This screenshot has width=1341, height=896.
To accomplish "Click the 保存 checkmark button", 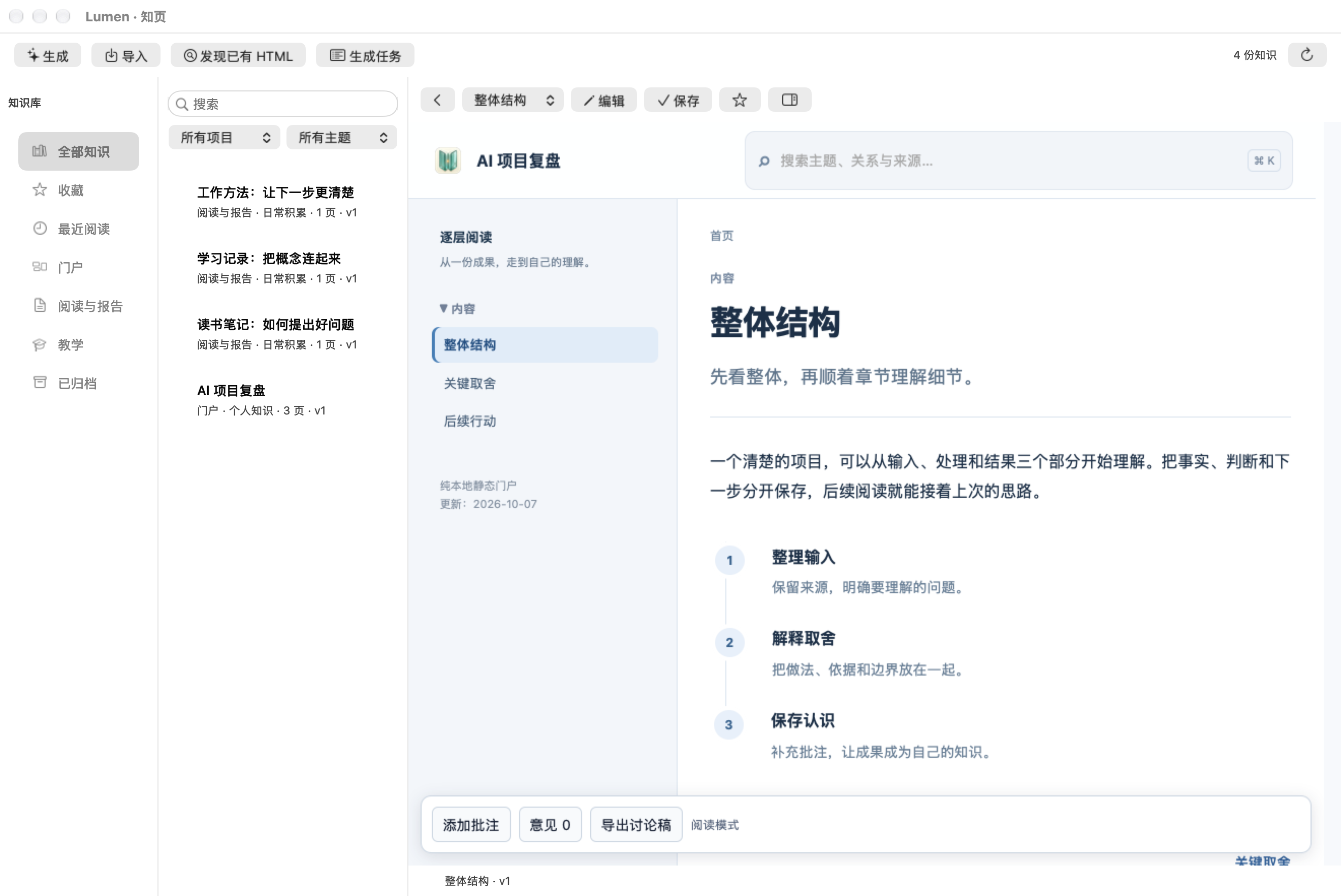I will pyautogui.click(x=678, y=100).
